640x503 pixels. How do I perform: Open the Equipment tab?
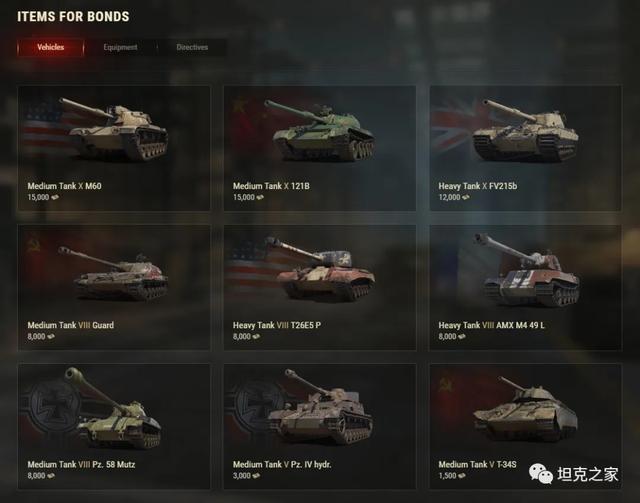120,47
